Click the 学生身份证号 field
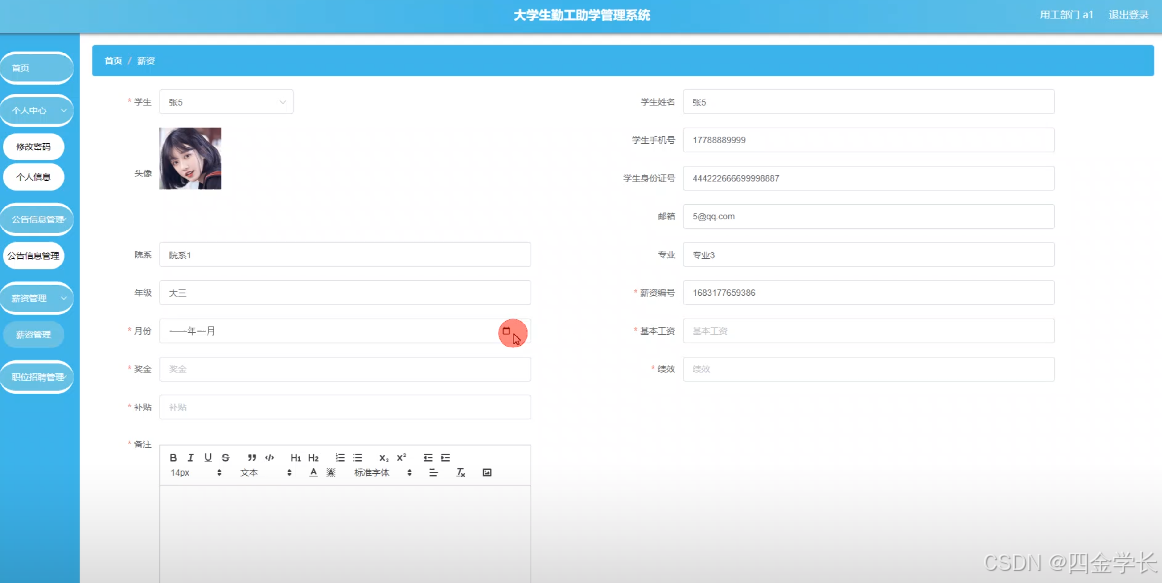Image resolution: width=1162 pixels, height=583 pixels. coord(869,179)
